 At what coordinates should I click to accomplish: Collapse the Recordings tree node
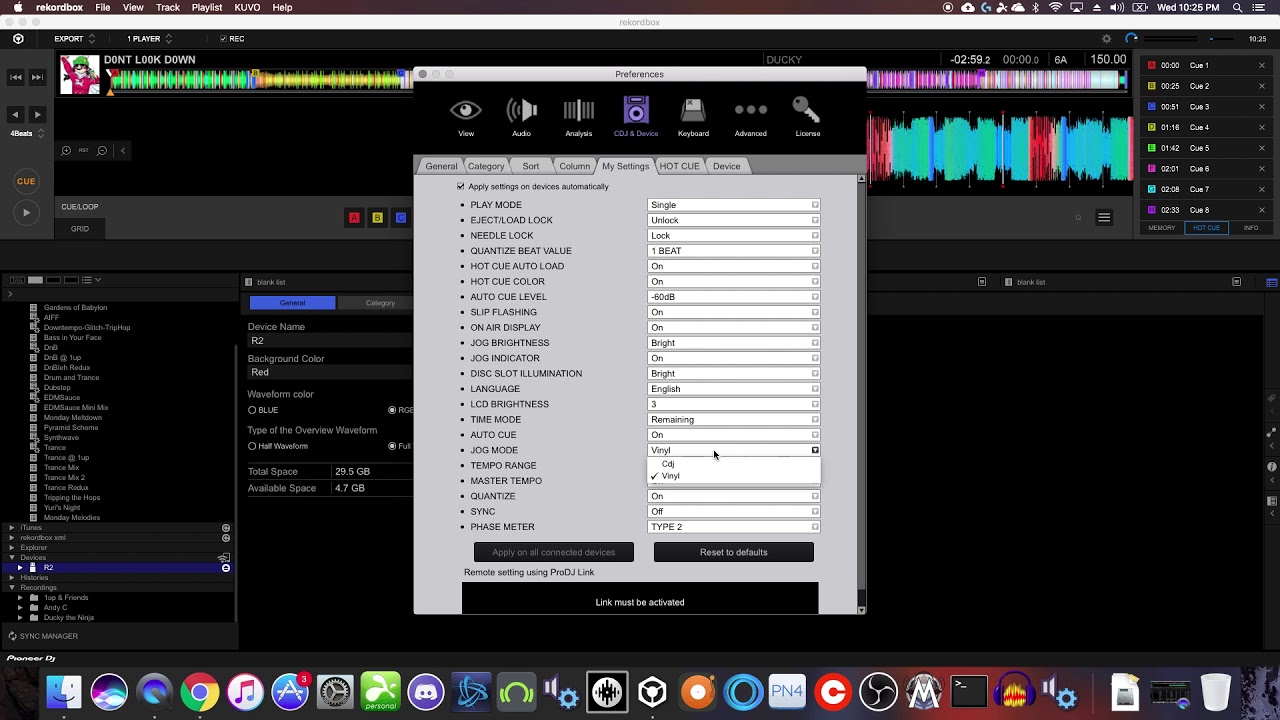tap(12, 588)
